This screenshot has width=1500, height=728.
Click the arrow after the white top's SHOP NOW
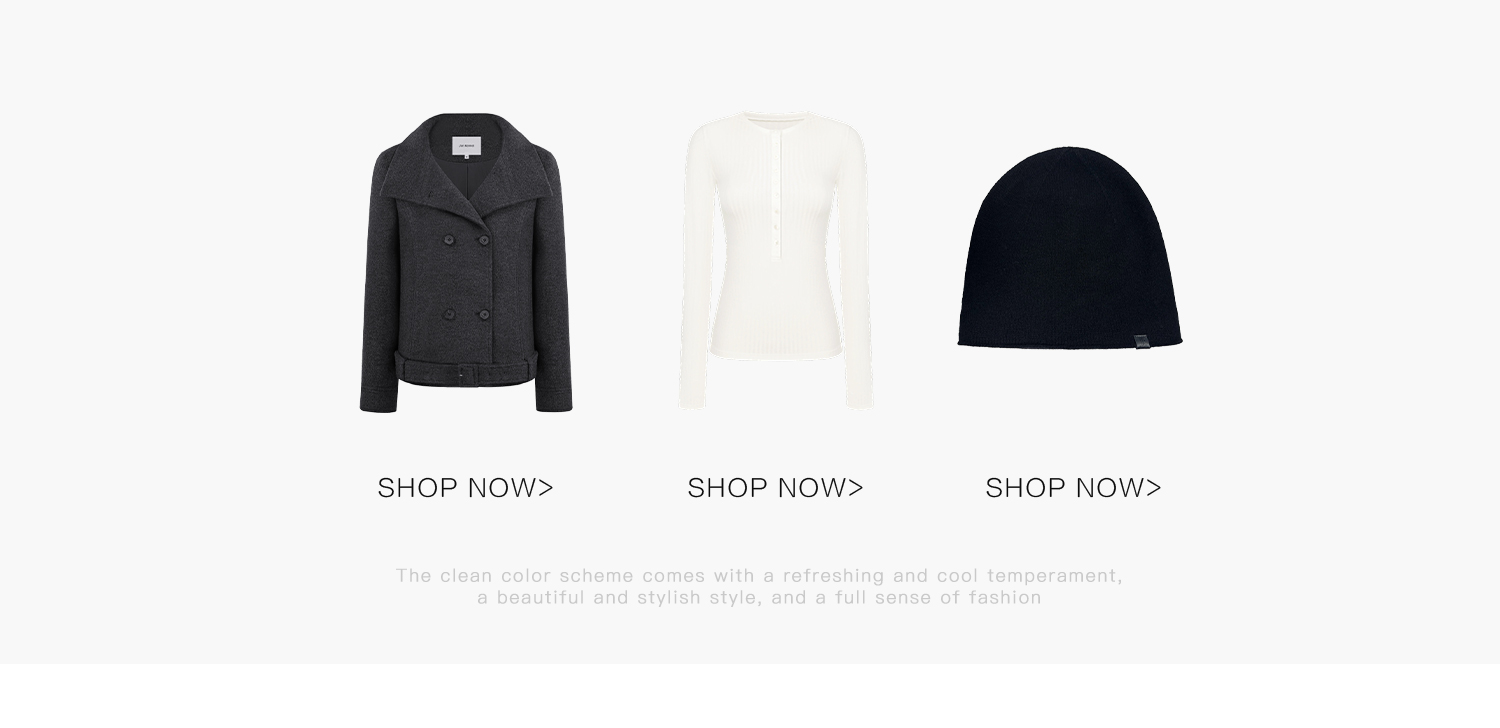[856, 488]
